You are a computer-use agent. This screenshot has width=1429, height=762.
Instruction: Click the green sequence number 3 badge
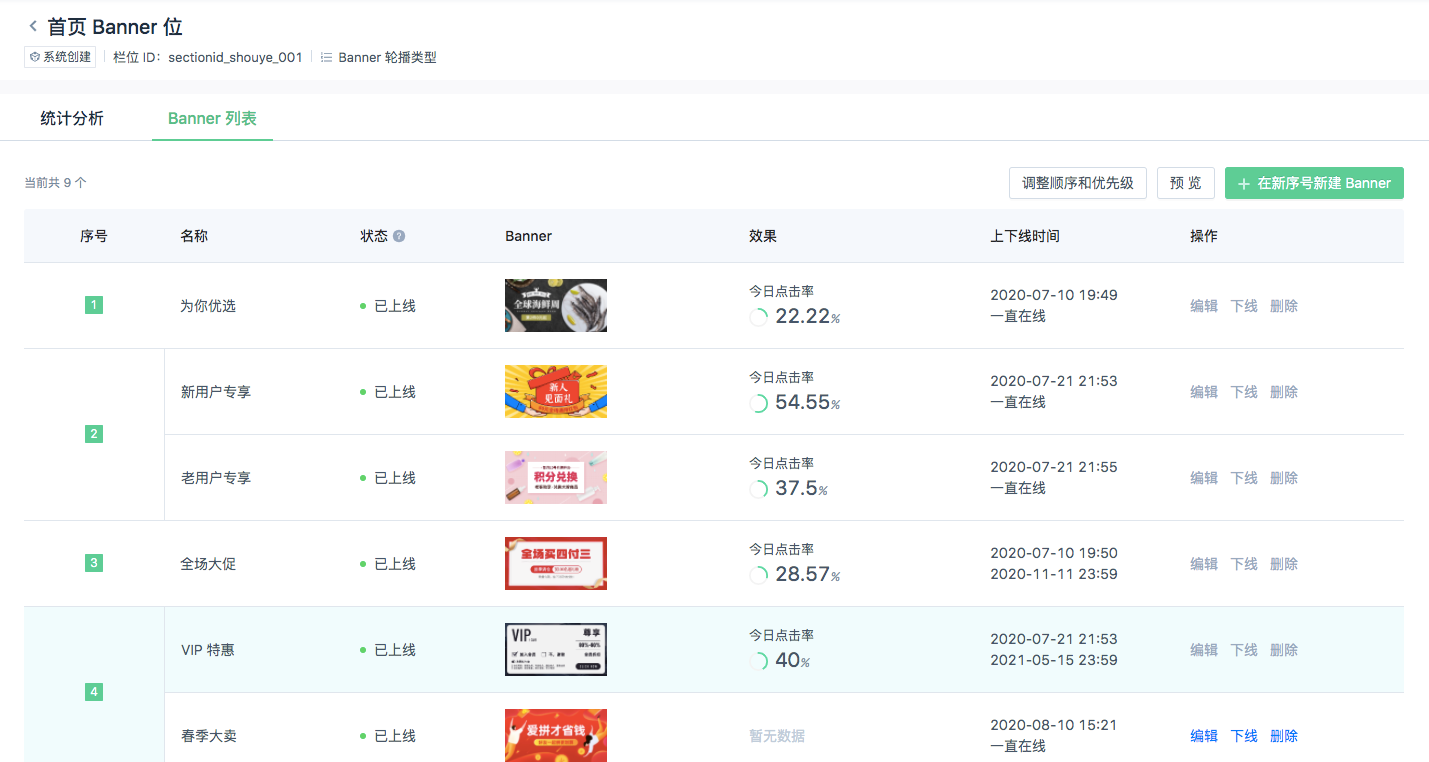(94, 563)
